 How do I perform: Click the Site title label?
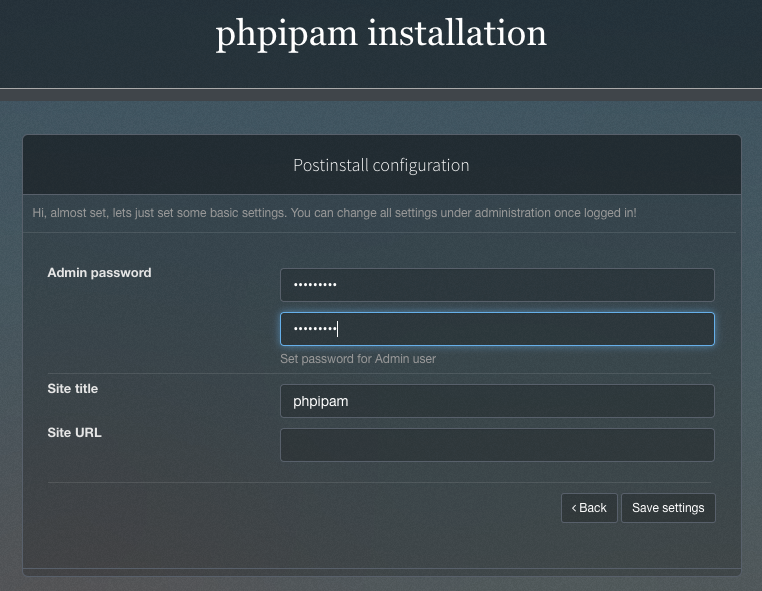click(72, 389)
